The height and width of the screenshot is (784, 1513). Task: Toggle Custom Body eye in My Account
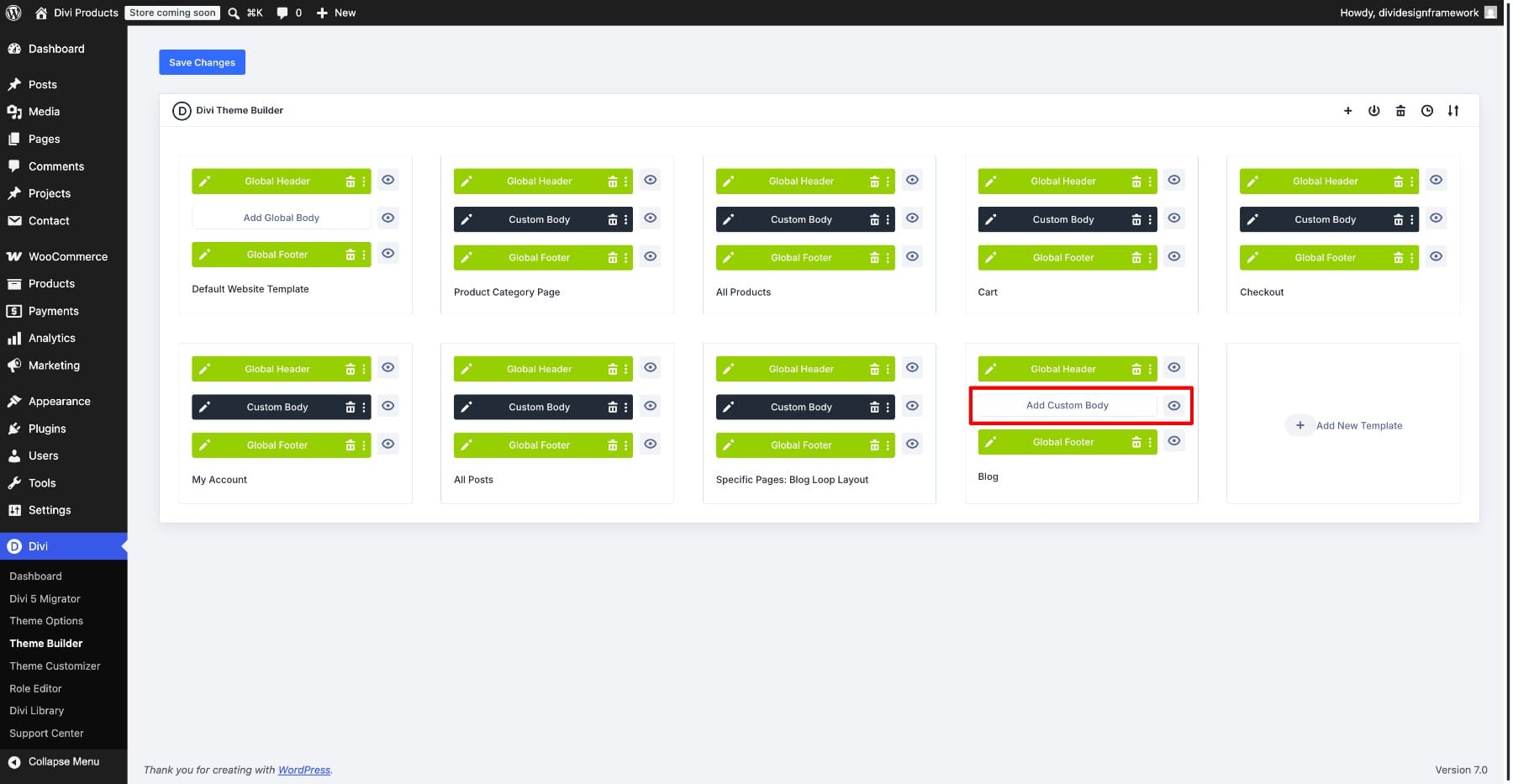pyautogui.click(x=387, y=406)
